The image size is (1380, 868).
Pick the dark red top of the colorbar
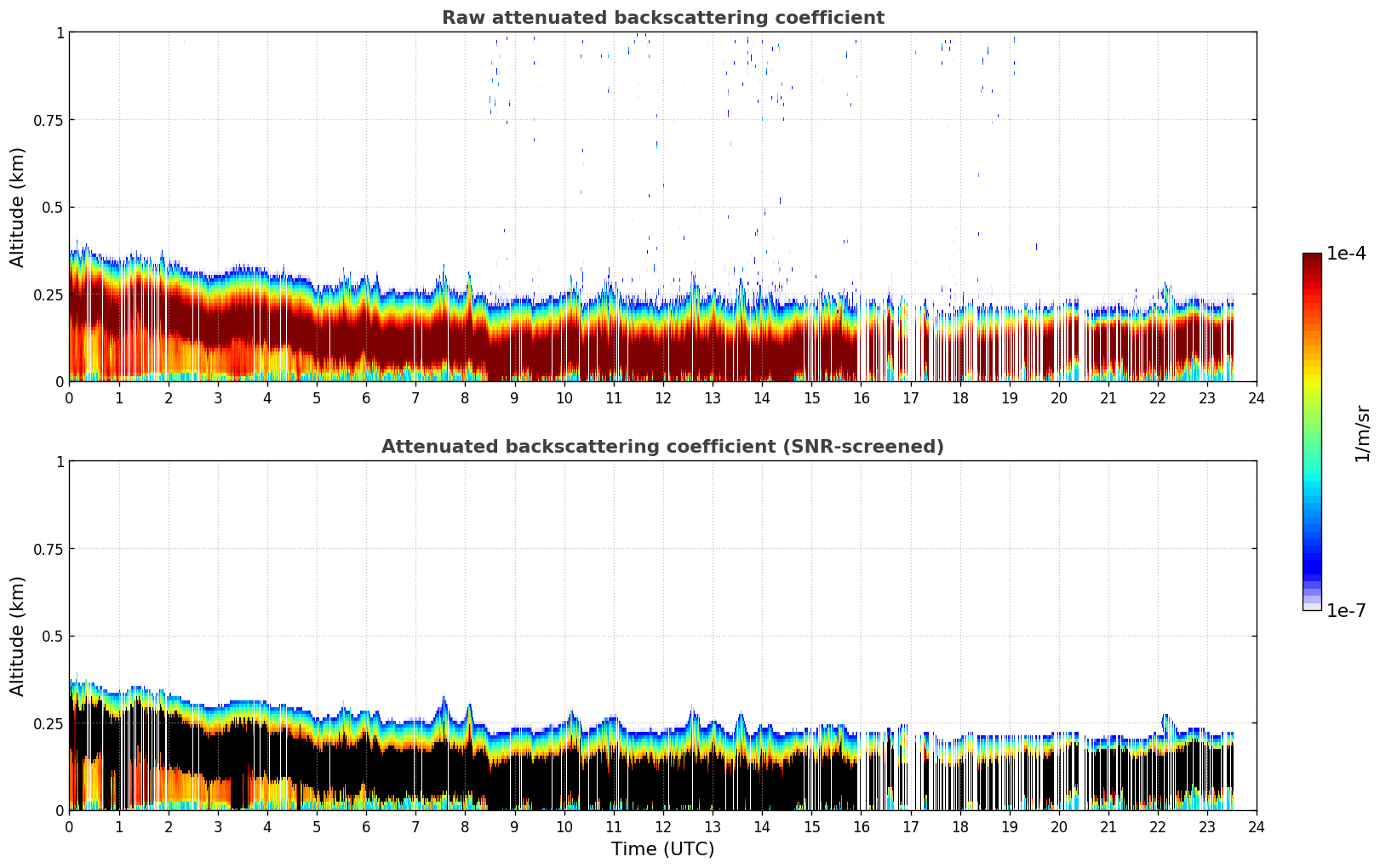point(1312,260)
